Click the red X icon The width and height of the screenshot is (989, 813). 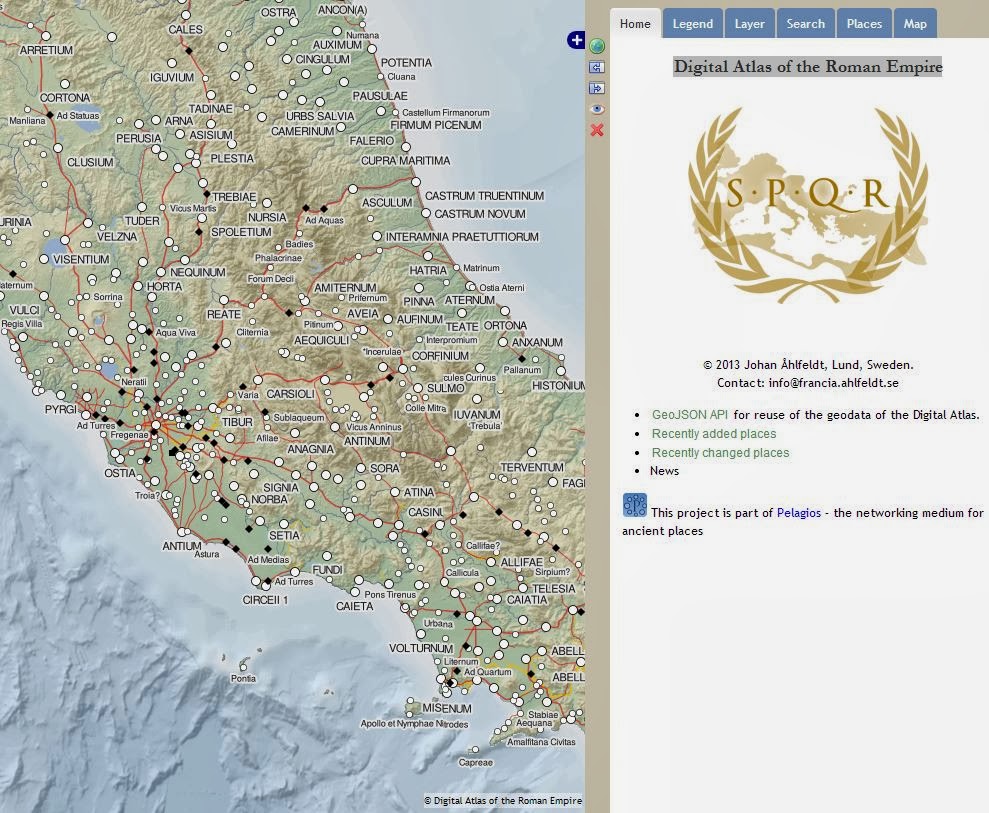pyautogui.click(x=597, y=130)
